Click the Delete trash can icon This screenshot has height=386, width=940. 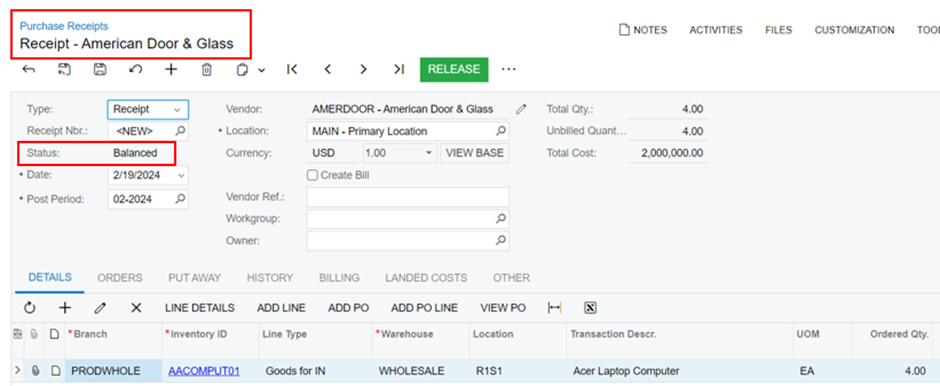[x=206, y=70]
